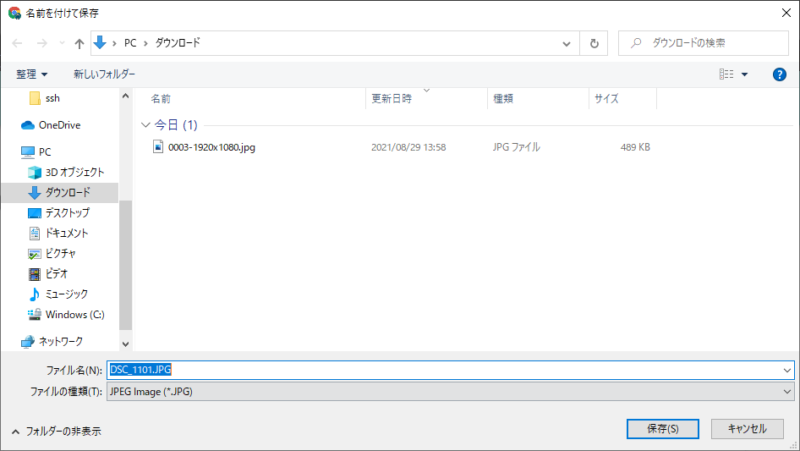Open the ファイルの種類 dropdown
This screenshot has width=800, height=451.
(x=450, y=391)
